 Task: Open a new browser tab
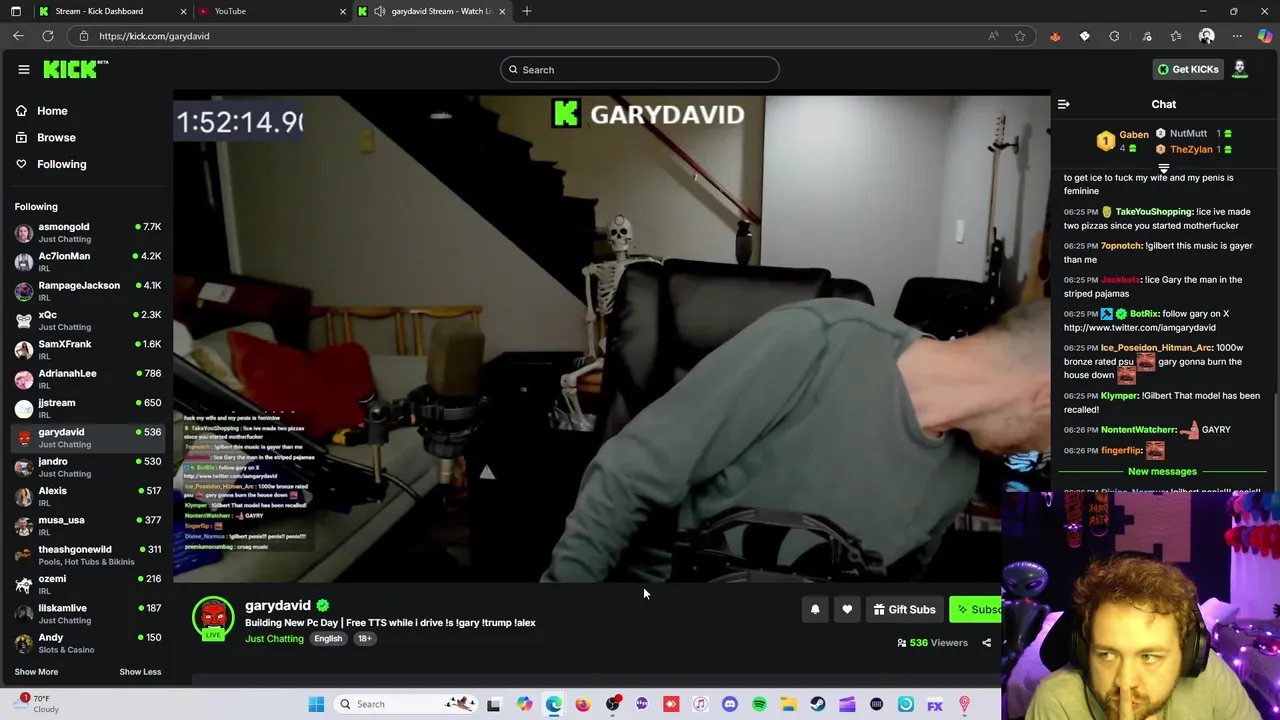coord(527,11)
